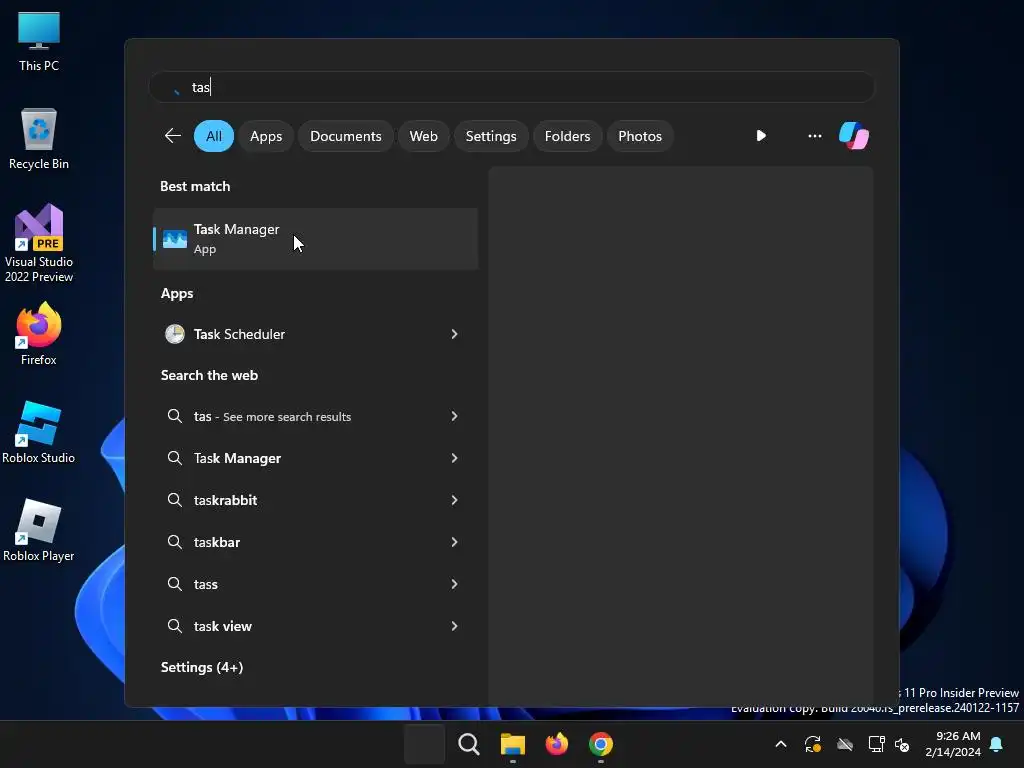Click the OneDrive cloud tray icon
1024x768 pixels.
[x=845, y=744]
